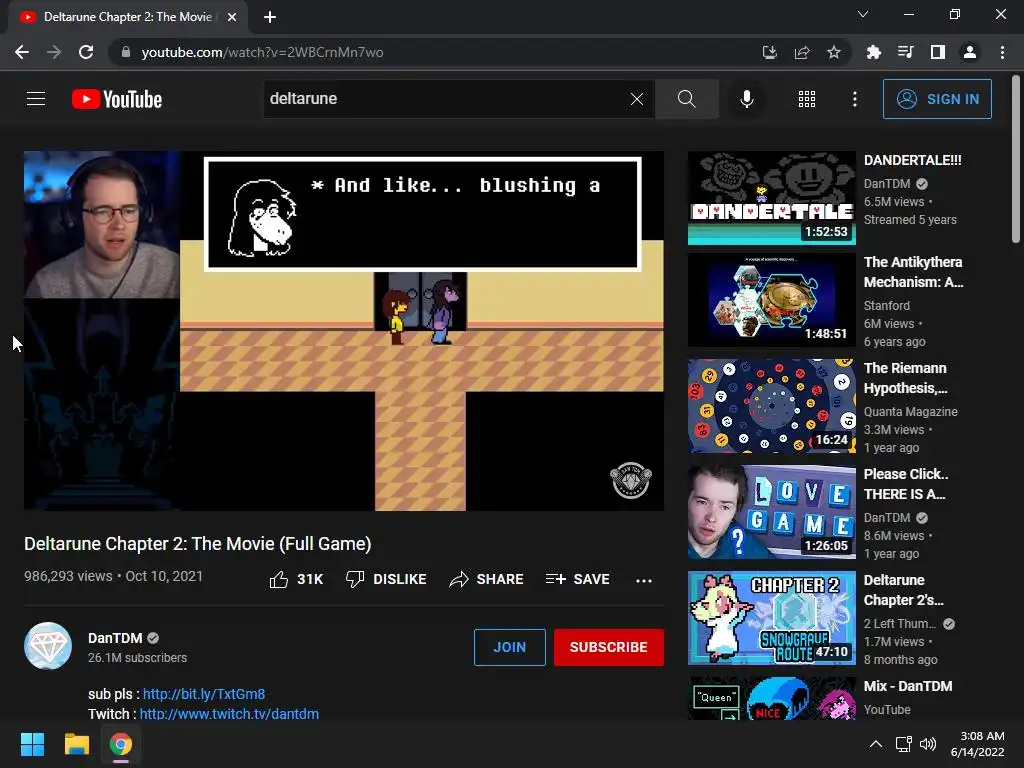
Task: Clear the search box with the X
Action: pos(637,99)
